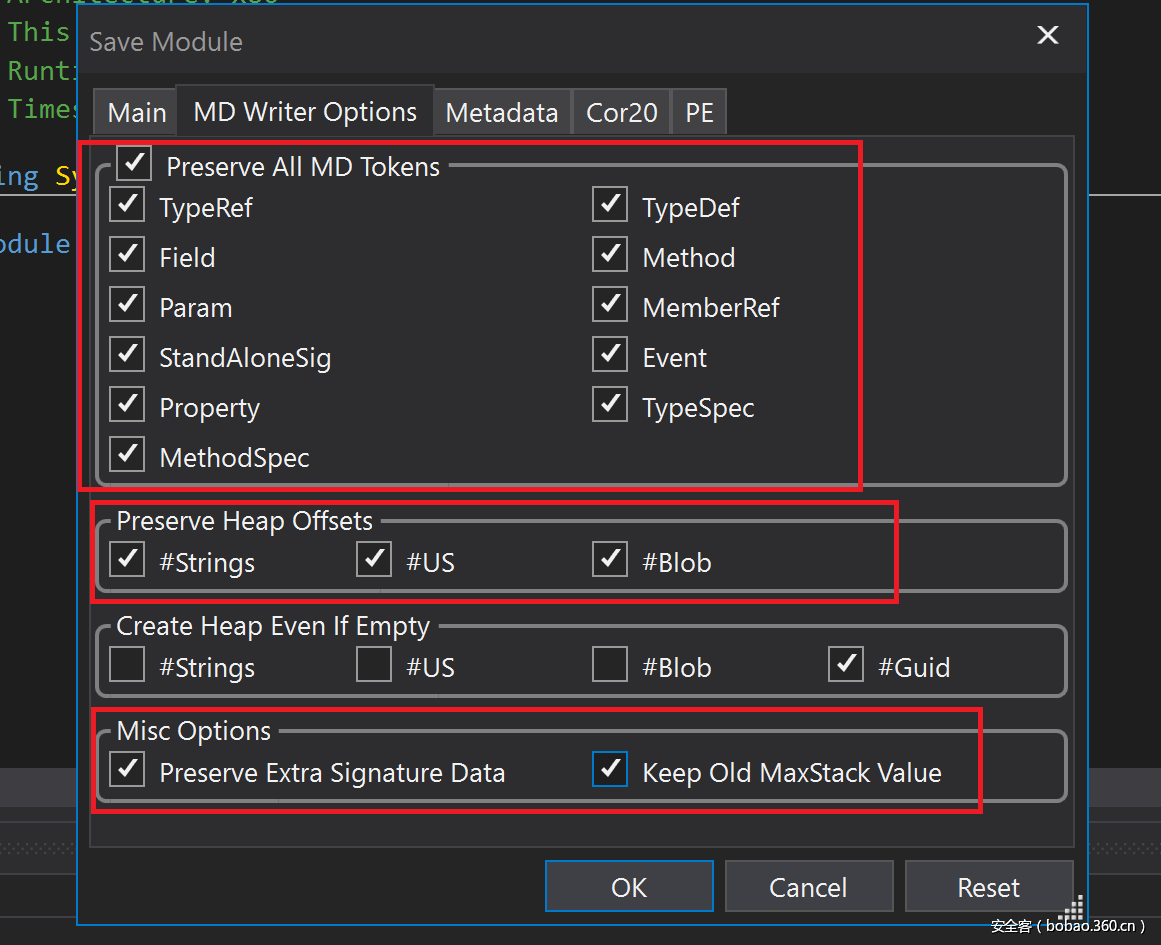Enable #Strings under Create Heap Even If Empty

click(x=127, y=665)
